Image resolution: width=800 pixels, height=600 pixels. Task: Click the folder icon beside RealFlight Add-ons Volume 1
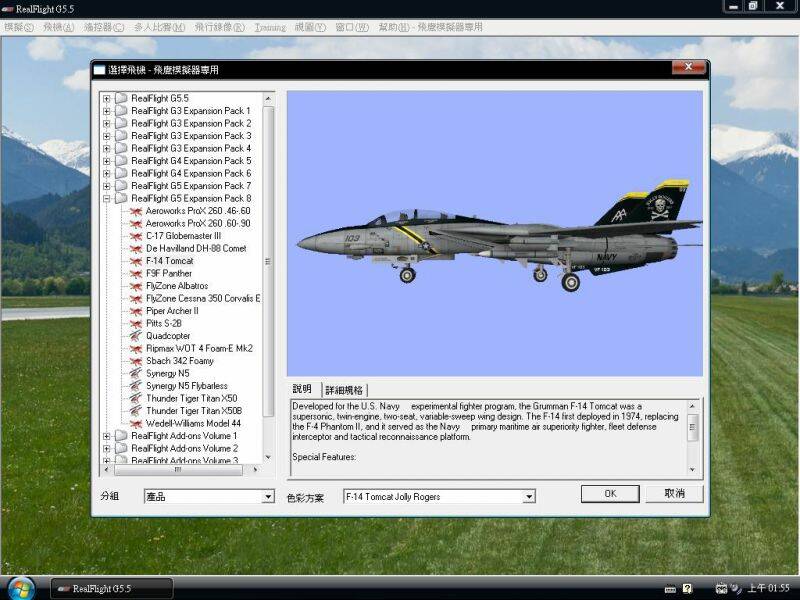tap(121, 436)
